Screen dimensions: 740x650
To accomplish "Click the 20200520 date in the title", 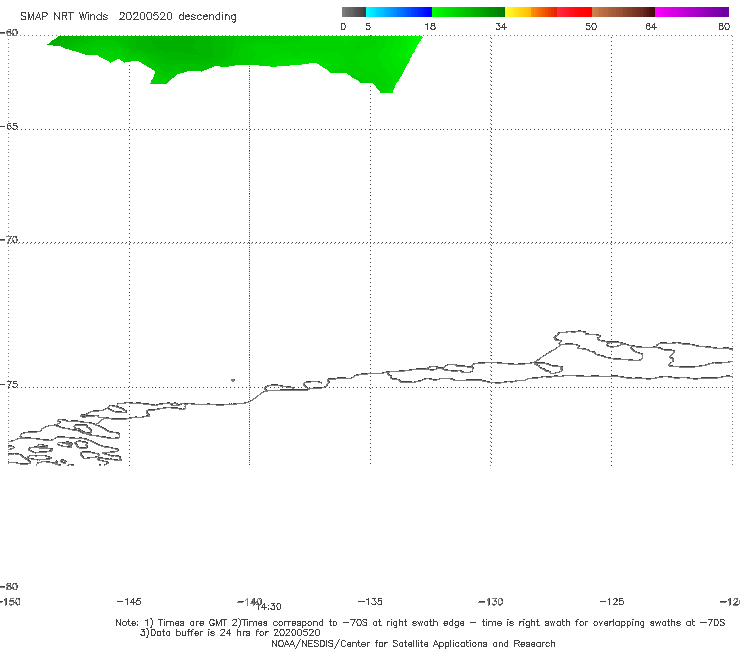I will pyautogui.click(x=145, y=17).
